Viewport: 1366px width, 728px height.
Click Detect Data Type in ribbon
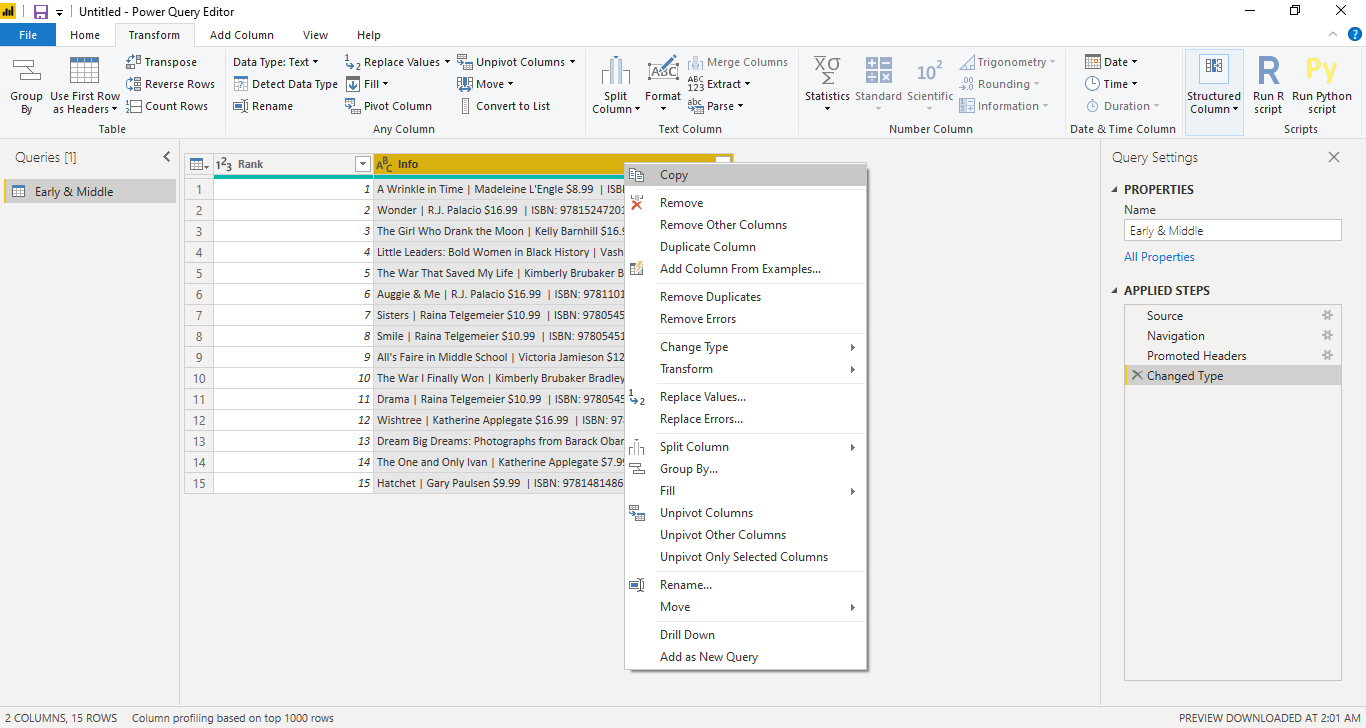click(x=285, y=84)
